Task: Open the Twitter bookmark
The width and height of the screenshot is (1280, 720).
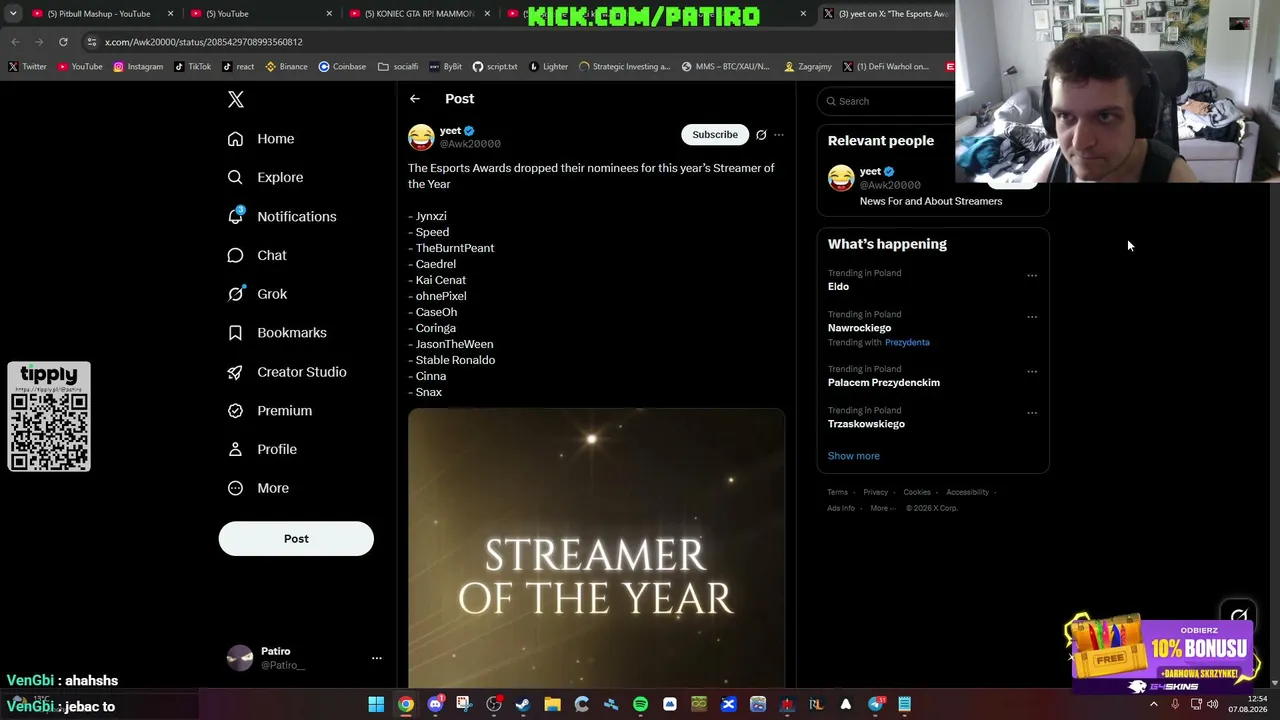Action: (x=27, y=67)
